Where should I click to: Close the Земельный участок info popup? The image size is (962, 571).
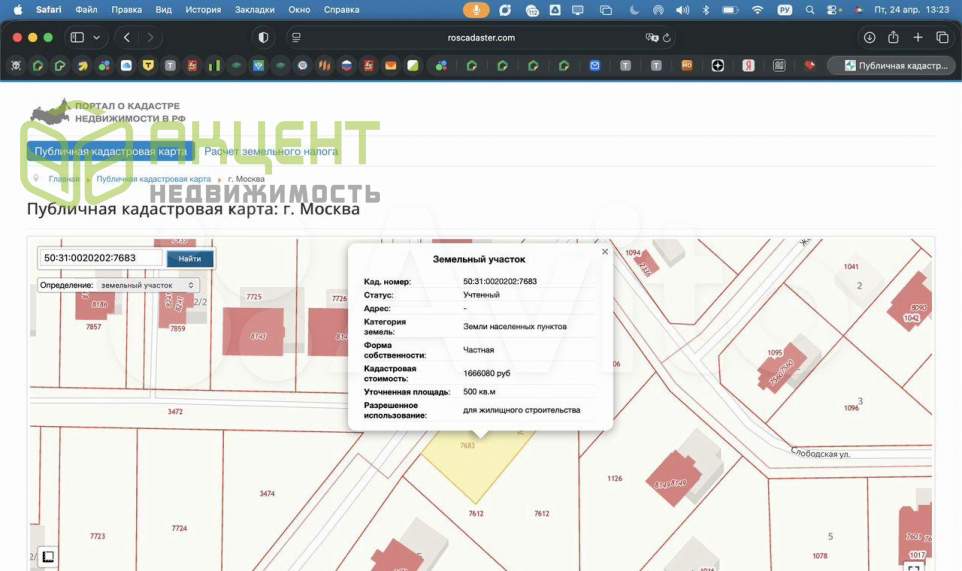point(604,252)
